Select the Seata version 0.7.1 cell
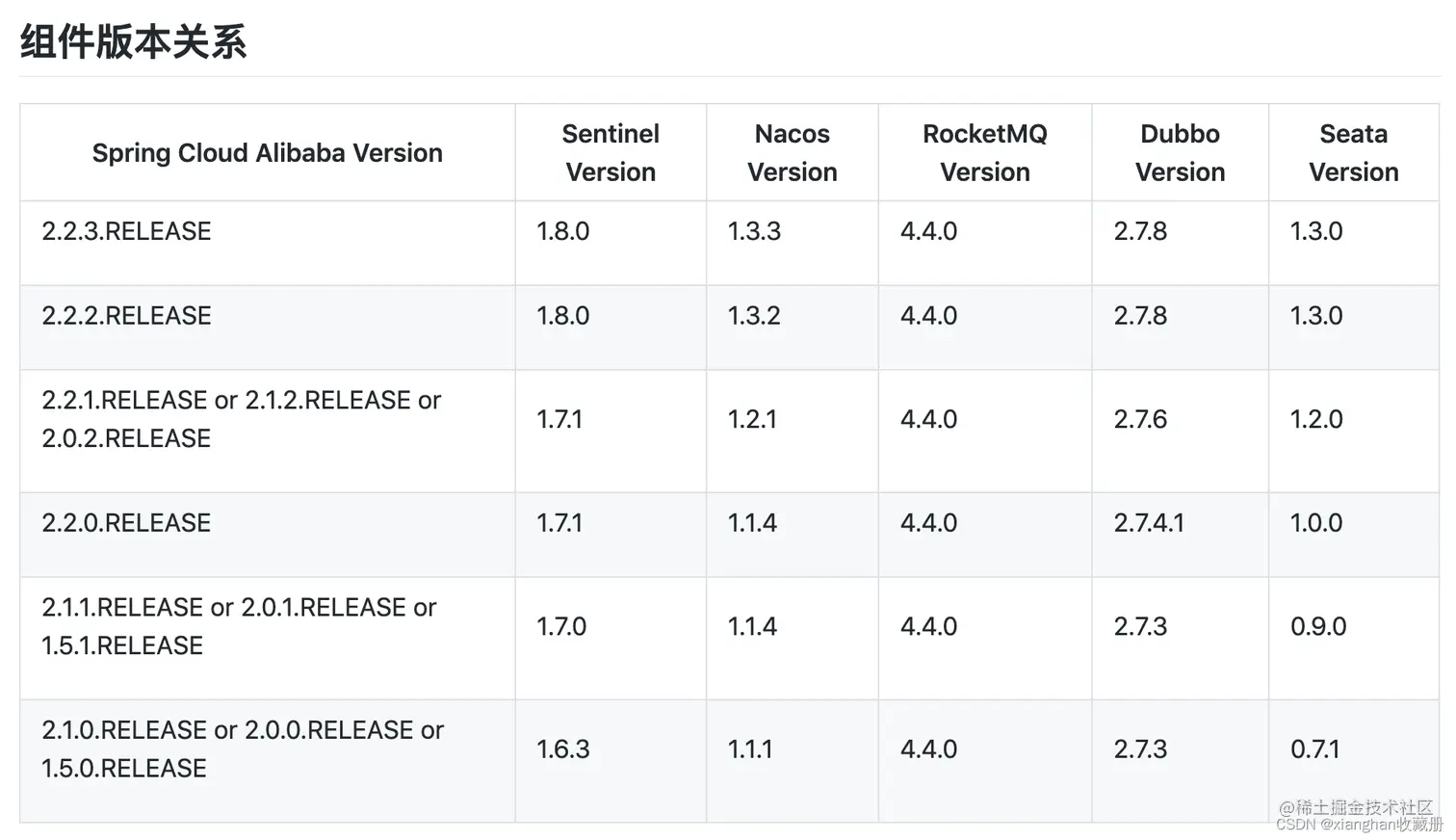This screenshot has height=840, width=1456. coord(1315,749)
